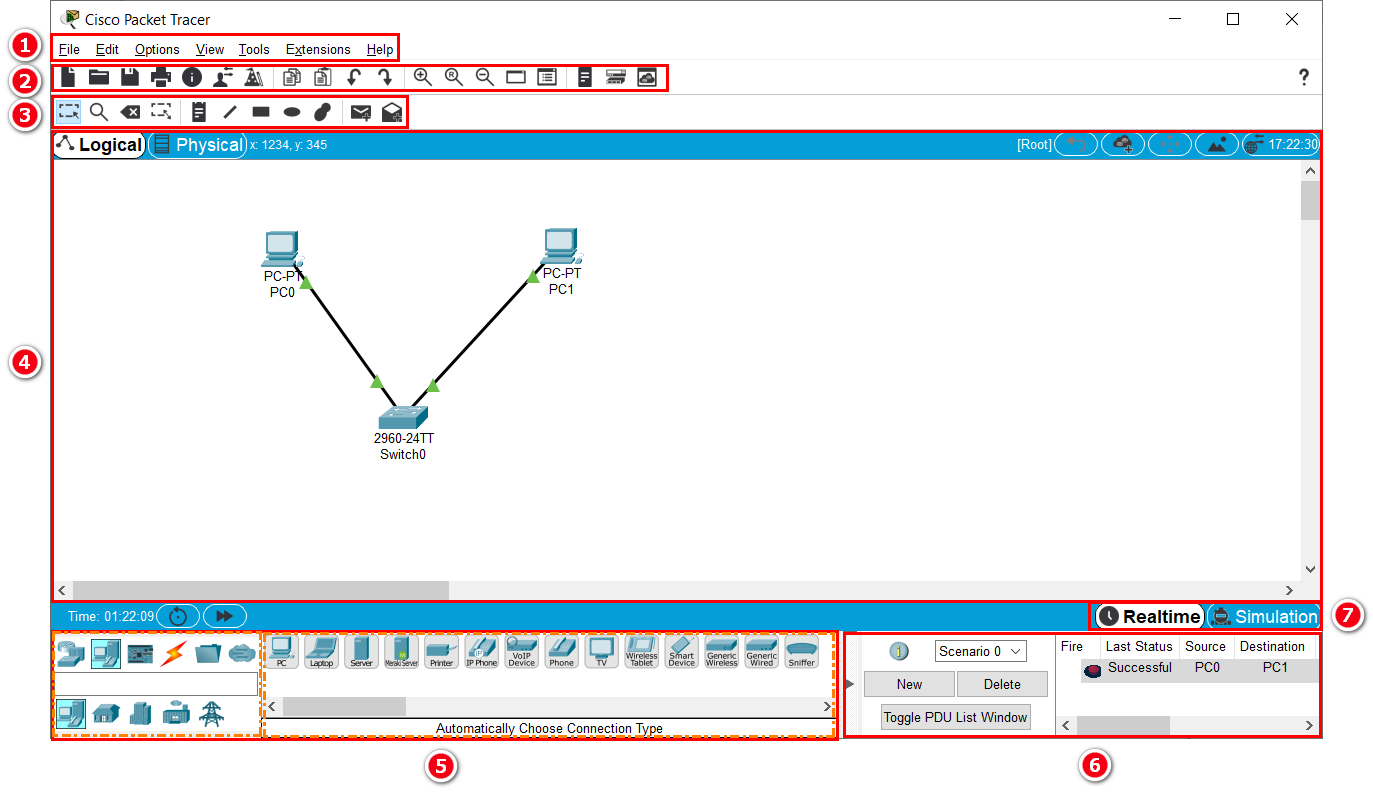Add Complex PDU with the open envelope icon

pos(392,113)
